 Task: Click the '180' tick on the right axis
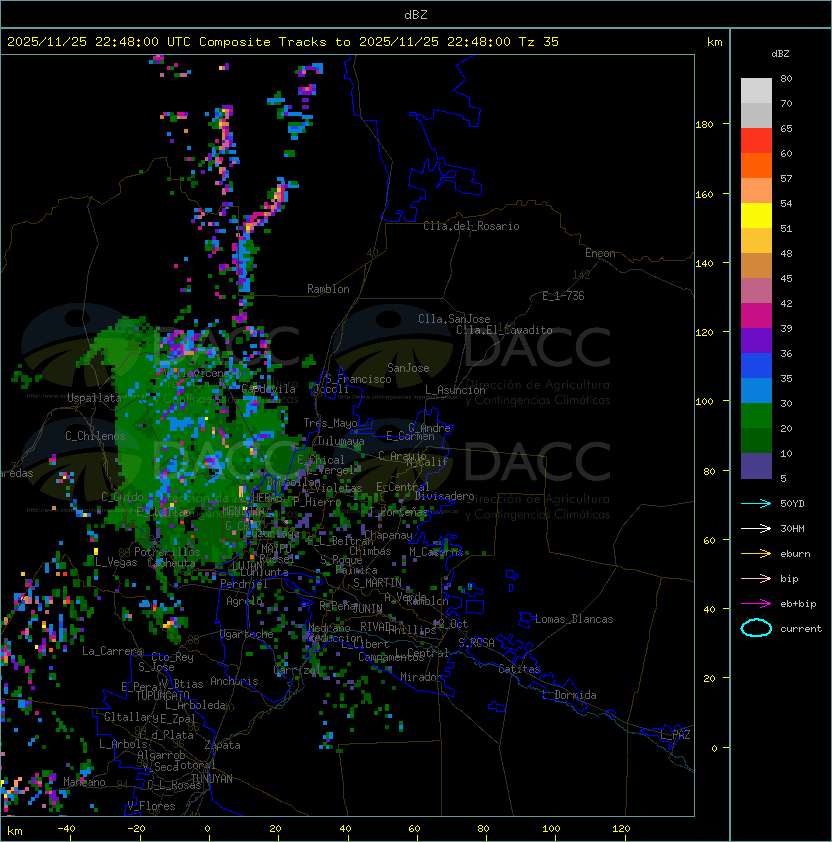click(x=704, y=125)
